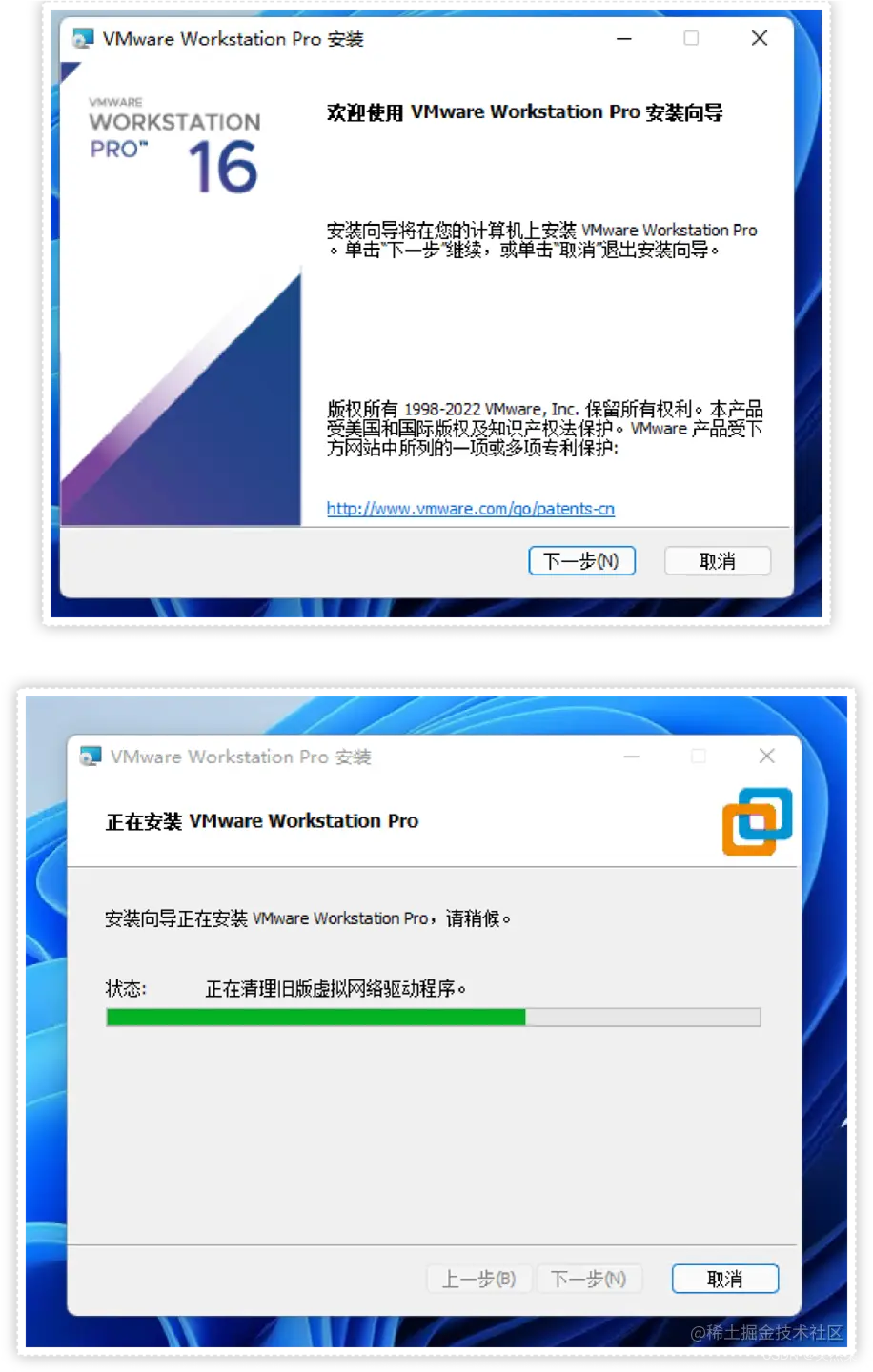Click the 欢迎使用 setup wizard heading
Screen dimensions: 873x1372
click(524, 112)
